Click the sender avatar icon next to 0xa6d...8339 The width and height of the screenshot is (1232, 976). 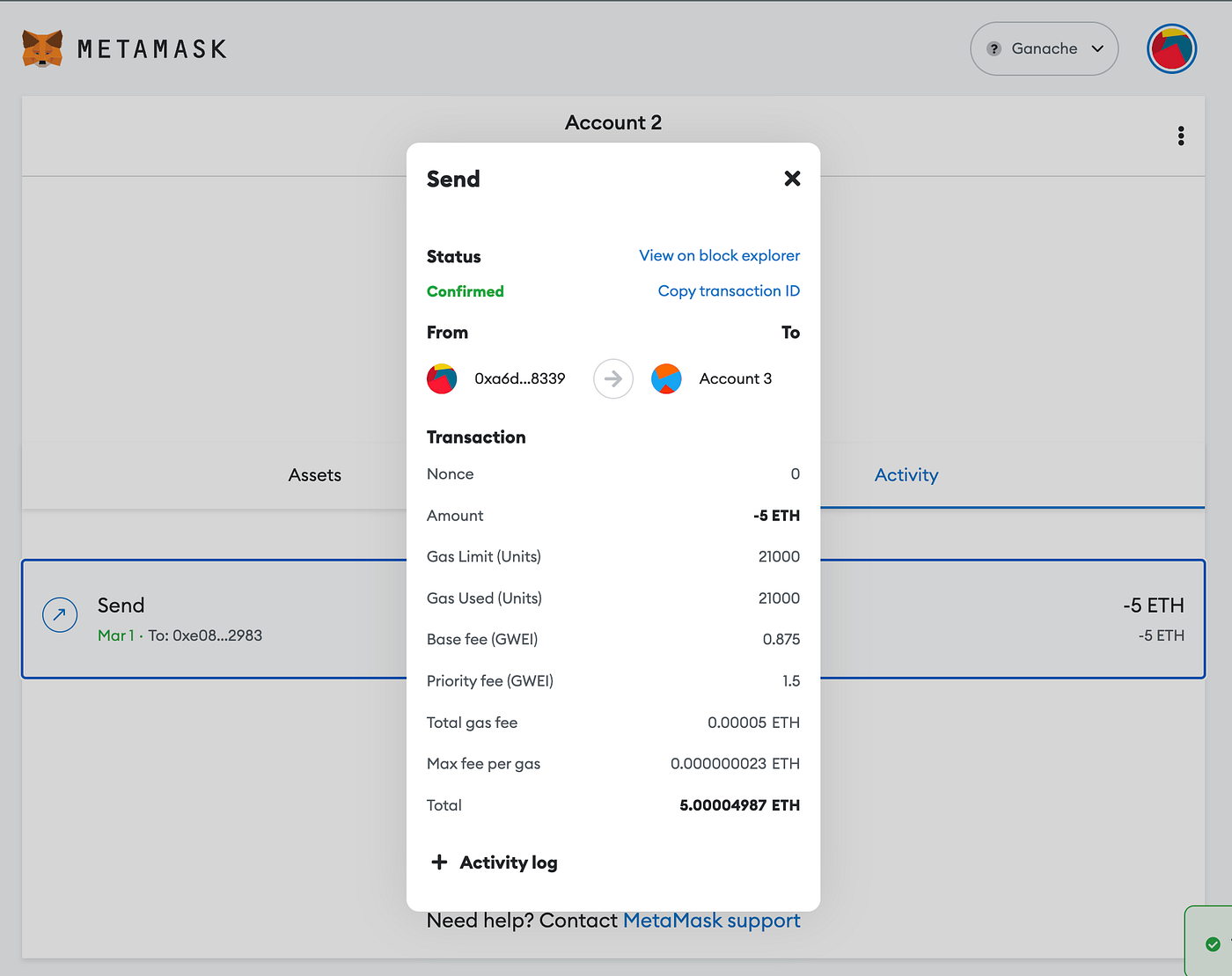tap(442, 378)
